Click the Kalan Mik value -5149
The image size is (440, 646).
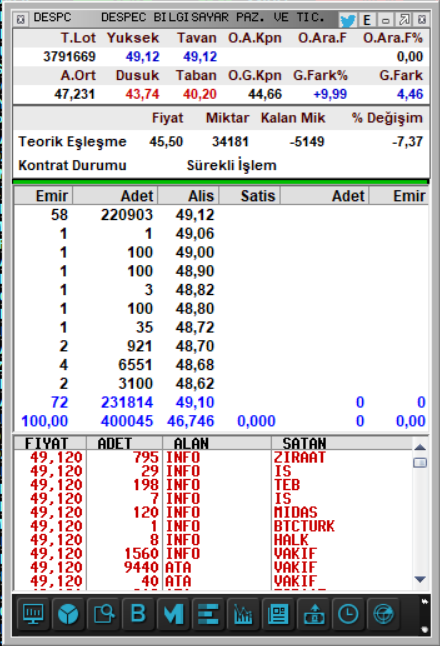(307, 142)
